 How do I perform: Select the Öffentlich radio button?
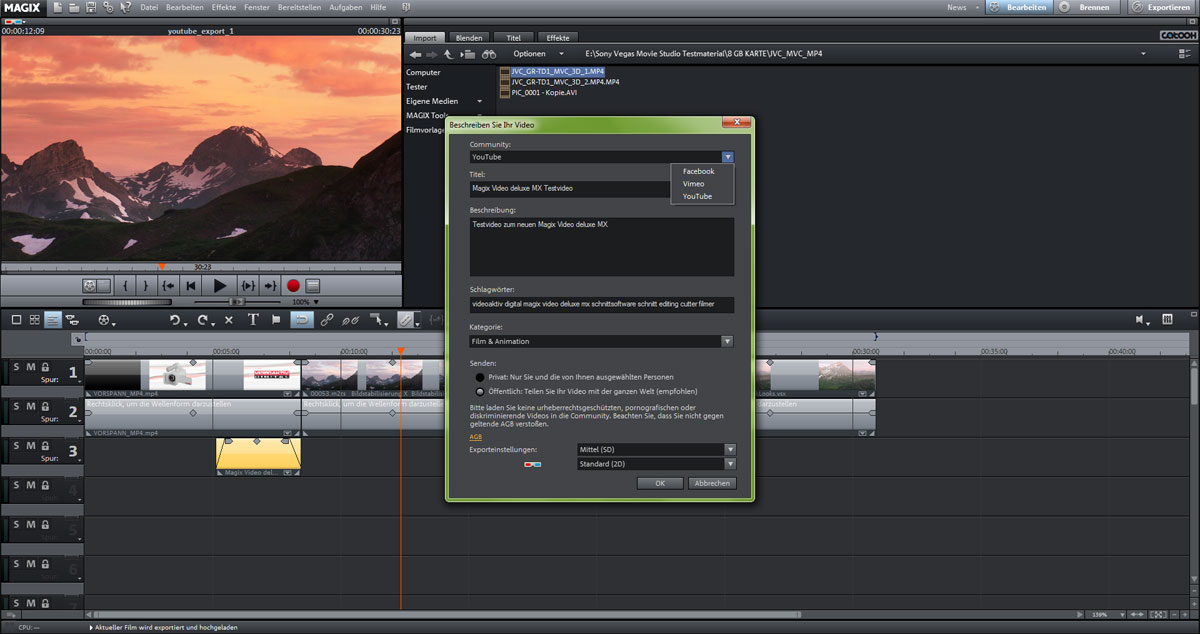480,391
